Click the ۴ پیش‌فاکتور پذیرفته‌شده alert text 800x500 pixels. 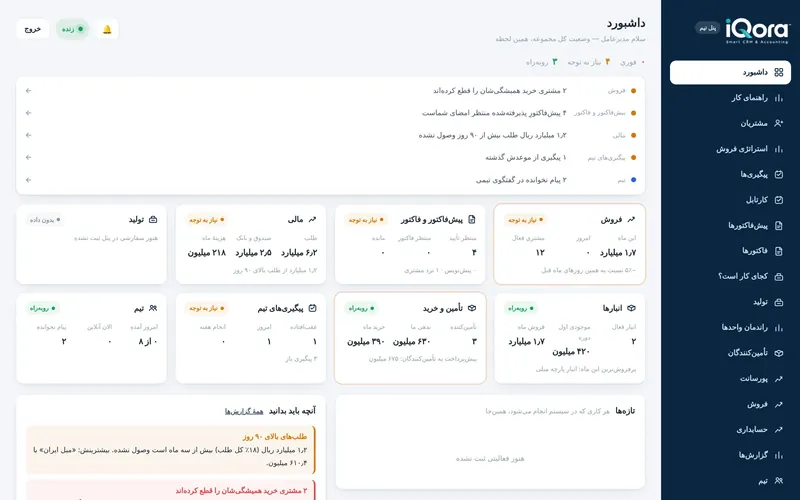coord(494,113)
